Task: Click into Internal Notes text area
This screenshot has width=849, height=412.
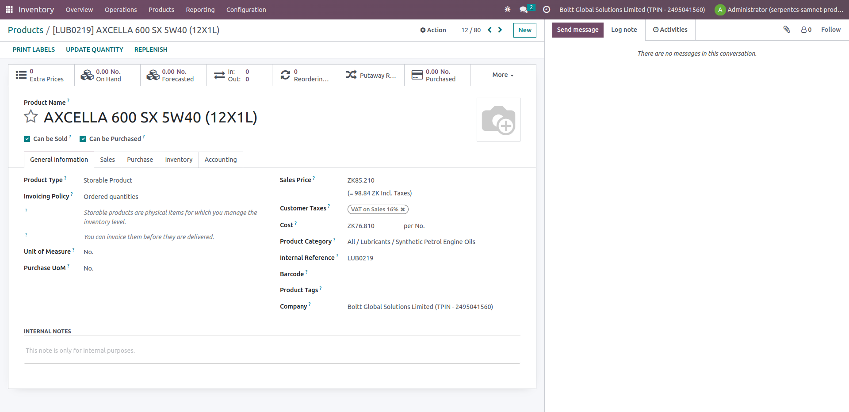Action: pos(272,350)
